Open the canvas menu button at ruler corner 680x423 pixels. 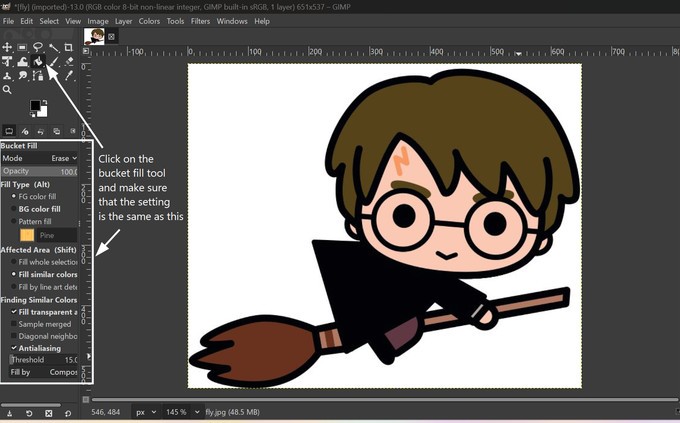[86, 51]
